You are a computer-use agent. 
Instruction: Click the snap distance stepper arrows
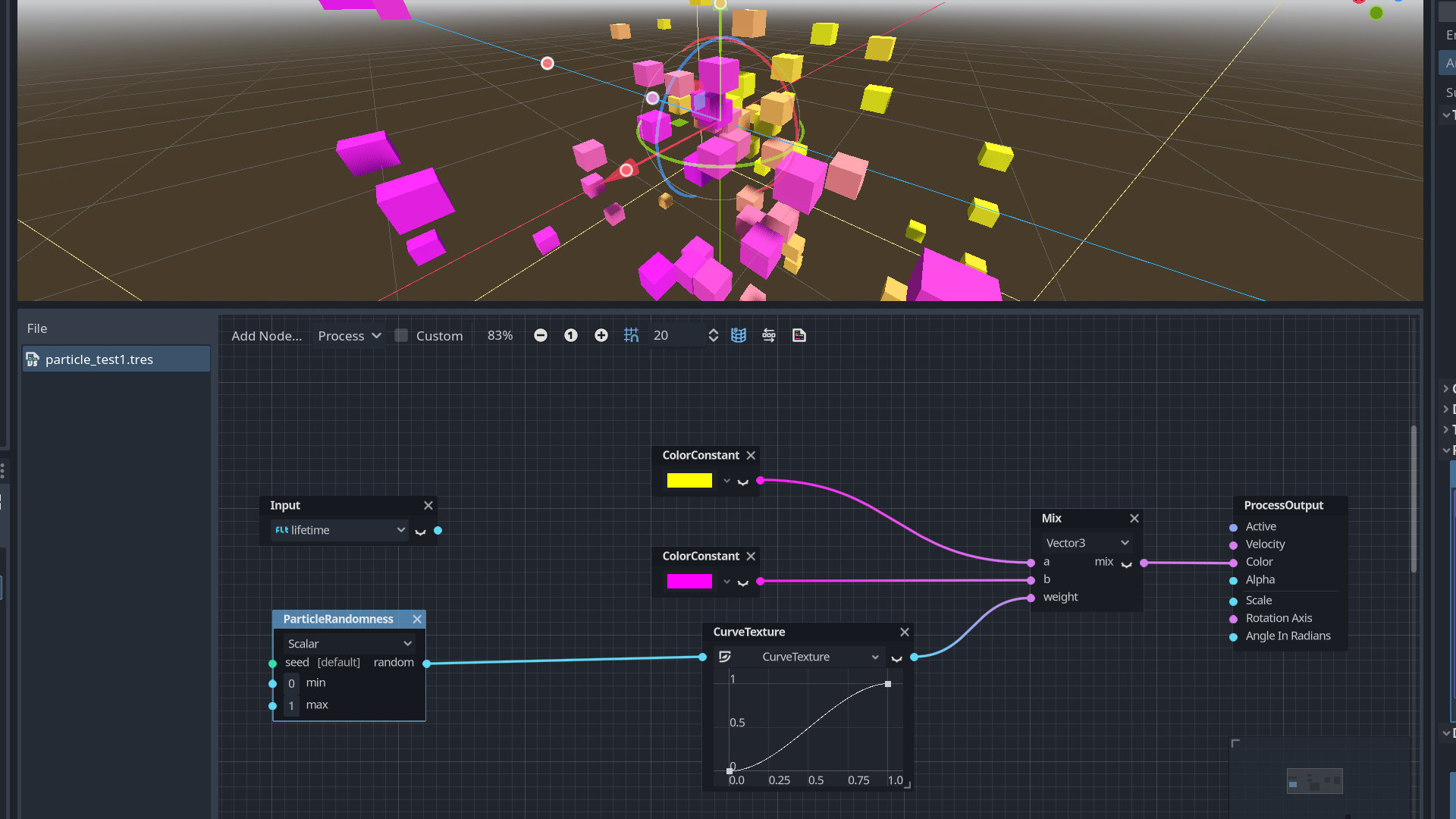[x=713, y=335]
